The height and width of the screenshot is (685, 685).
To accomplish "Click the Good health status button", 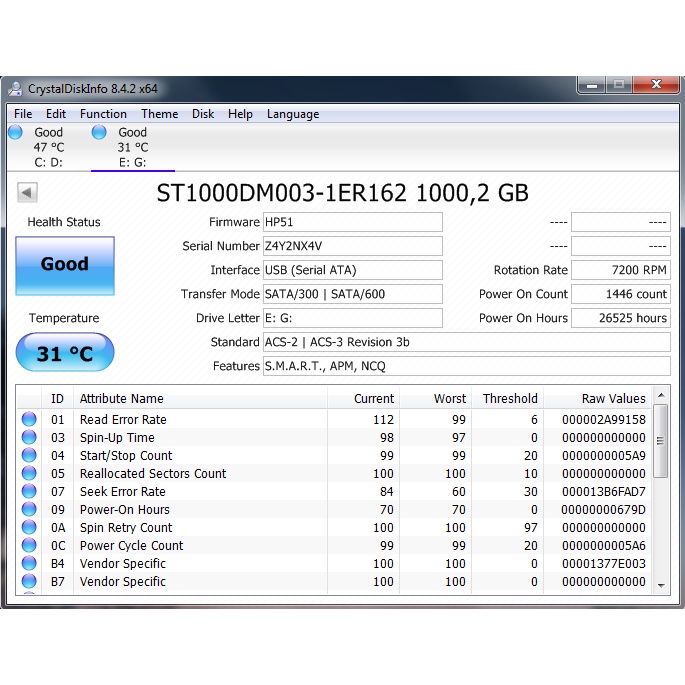I will tap(65, 265).
